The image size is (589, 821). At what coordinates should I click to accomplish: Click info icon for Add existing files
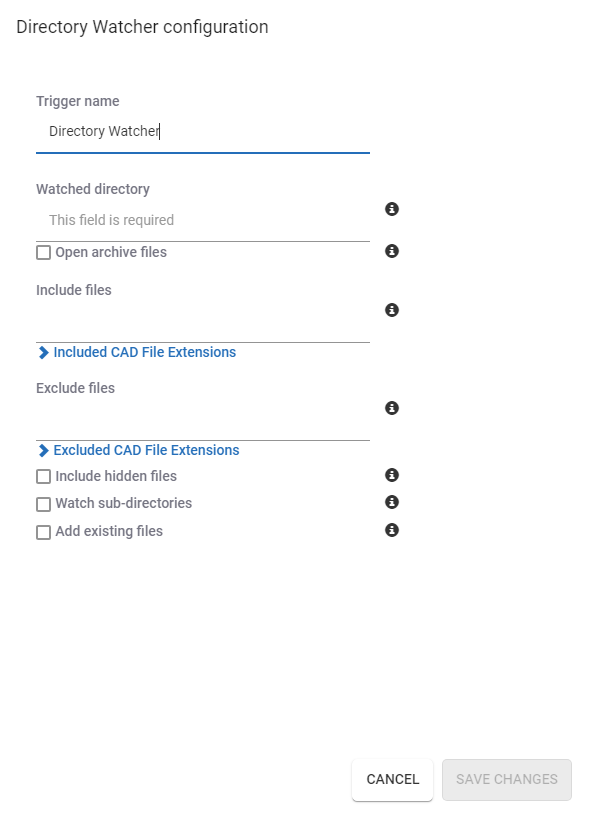392,530
